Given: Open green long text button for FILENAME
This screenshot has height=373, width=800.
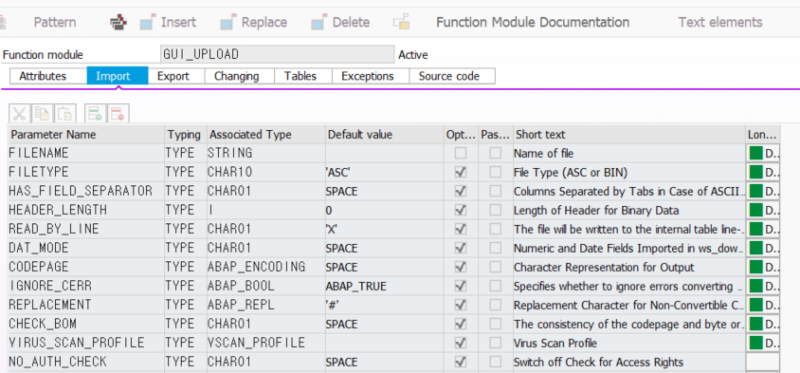Looking at the screenshot, I should click(762, 153).
